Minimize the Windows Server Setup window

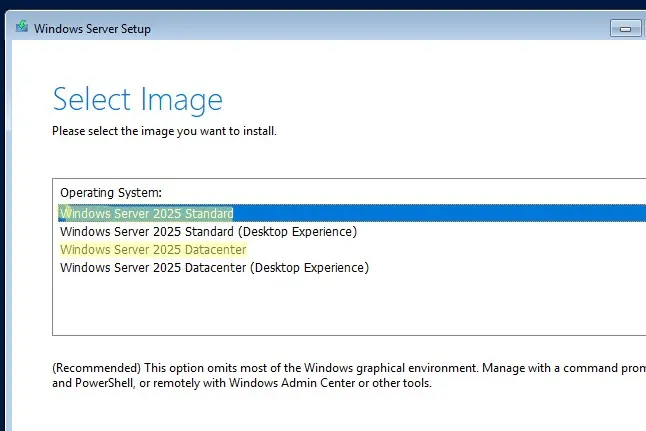pos(626,27)
